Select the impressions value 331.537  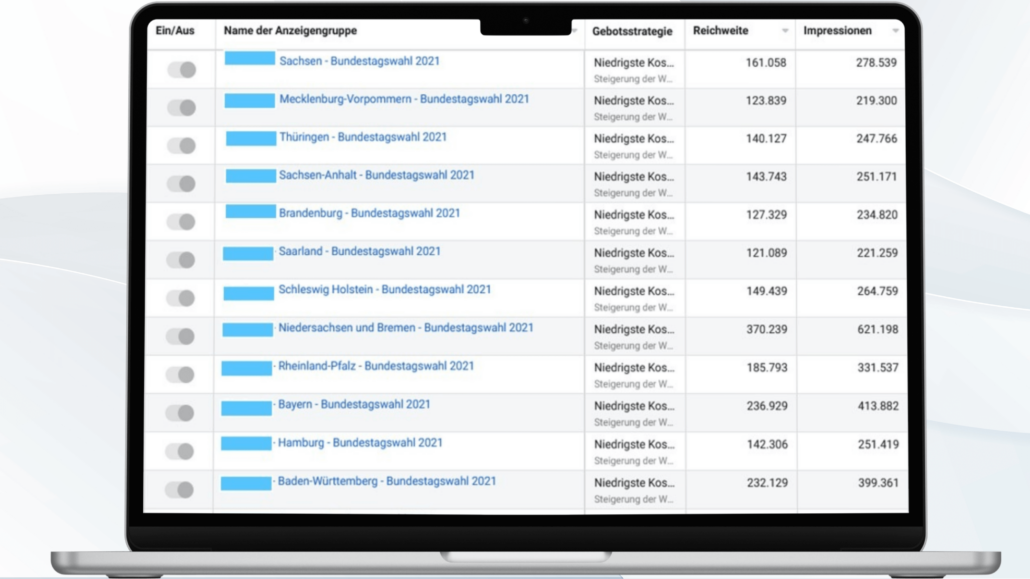point(878,368)
